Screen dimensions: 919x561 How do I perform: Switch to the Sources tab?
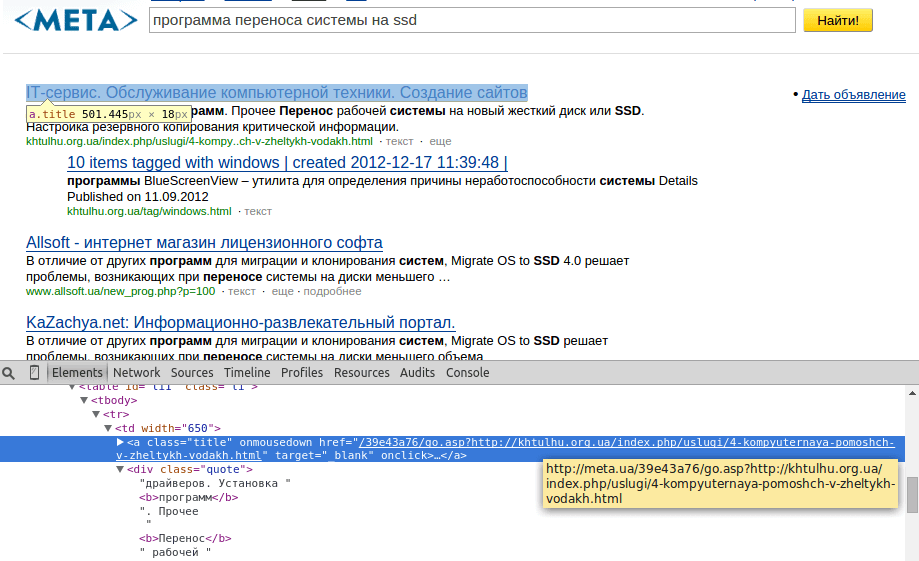(x=192, y=373)
